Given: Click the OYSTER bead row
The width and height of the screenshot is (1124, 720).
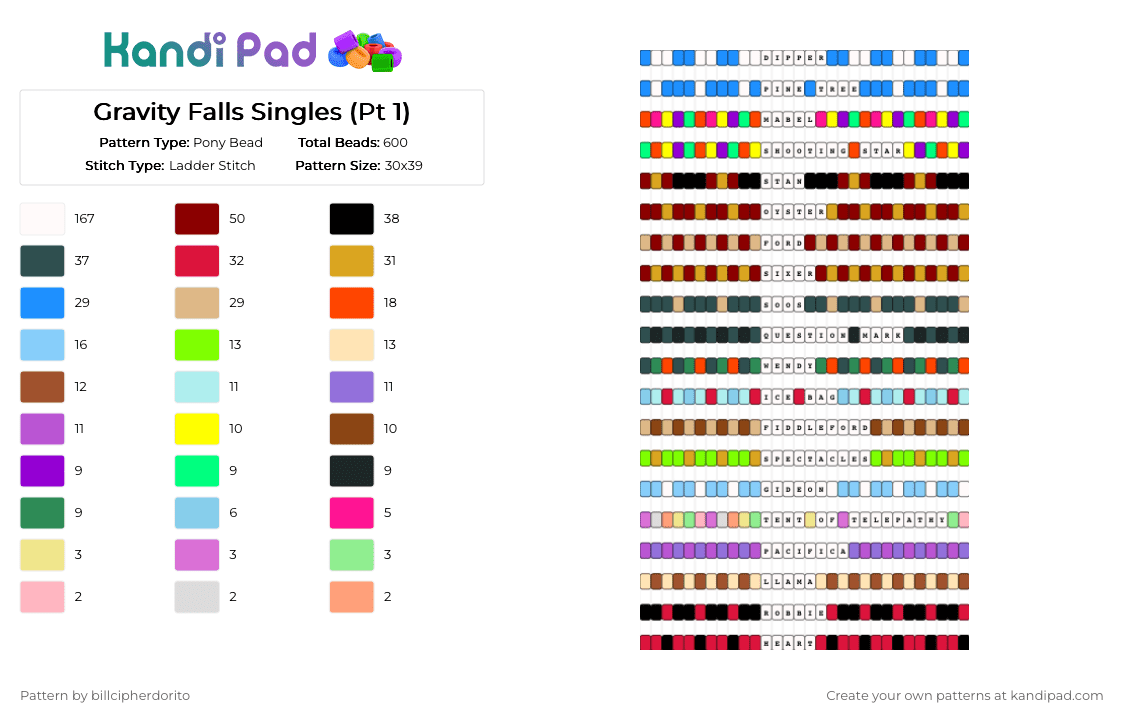Looking at the screenshot, I should click(804, 212).
